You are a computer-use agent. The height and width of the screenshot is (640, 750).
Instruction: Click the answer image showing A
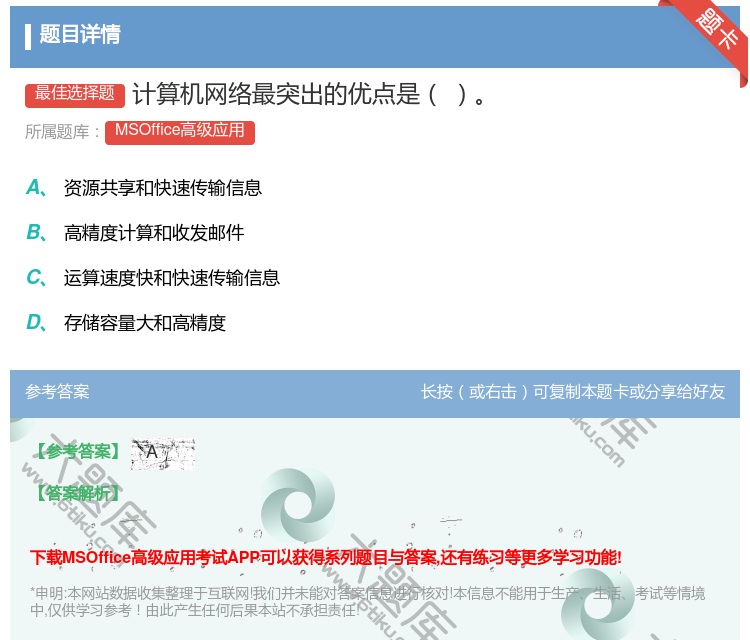point(163,453)
